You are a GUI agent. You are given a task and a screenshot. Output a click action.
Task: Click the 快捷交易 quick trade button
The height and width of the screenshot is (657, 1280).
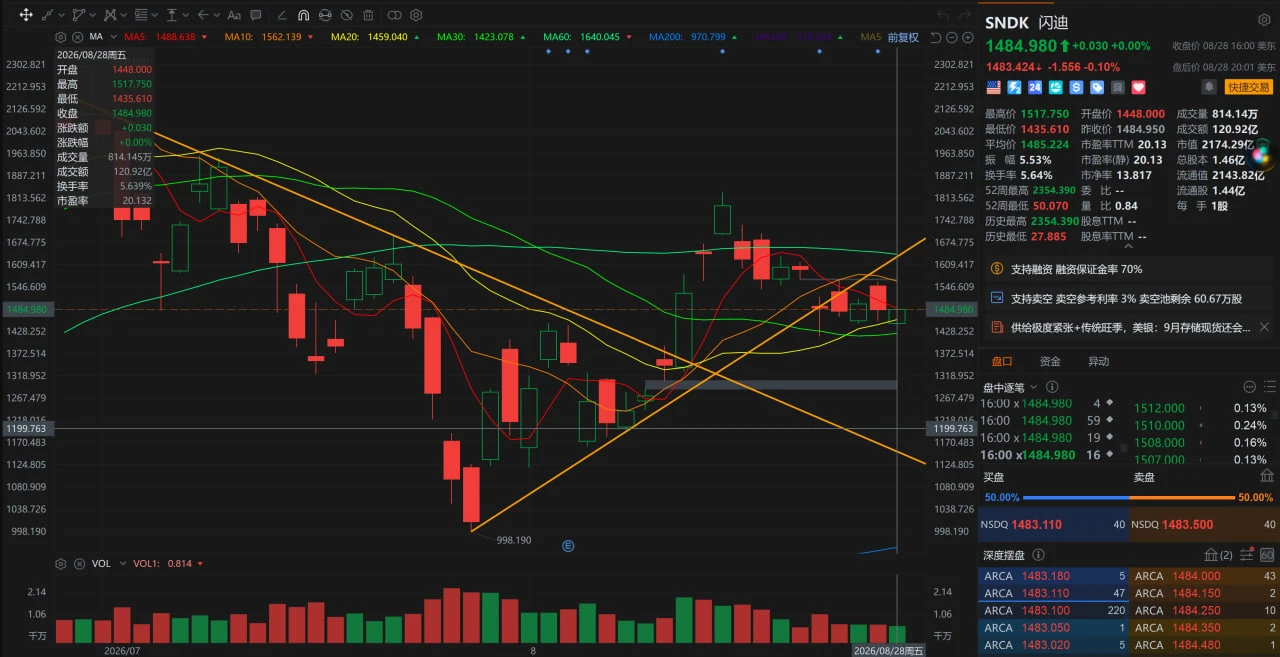[1249, 88]
